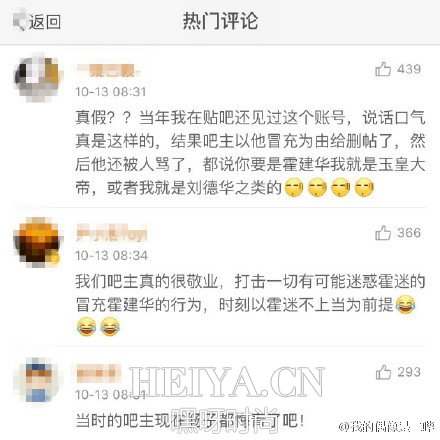Screen dimensions: 440x440
Task: Click the smirking emoji row in first comment
Action: 329,188
